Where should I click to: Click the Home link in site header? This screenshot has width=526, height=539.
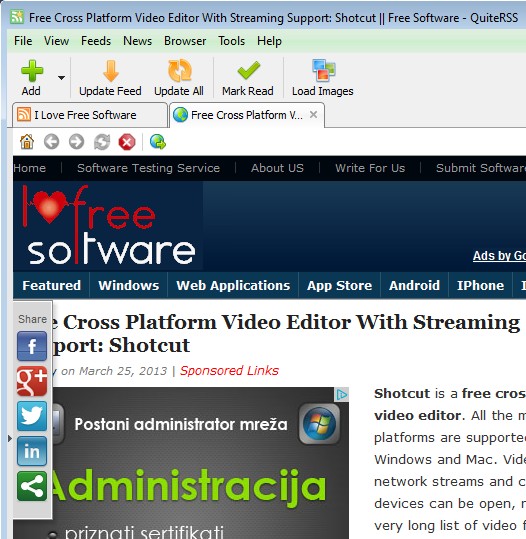point(30,168)
